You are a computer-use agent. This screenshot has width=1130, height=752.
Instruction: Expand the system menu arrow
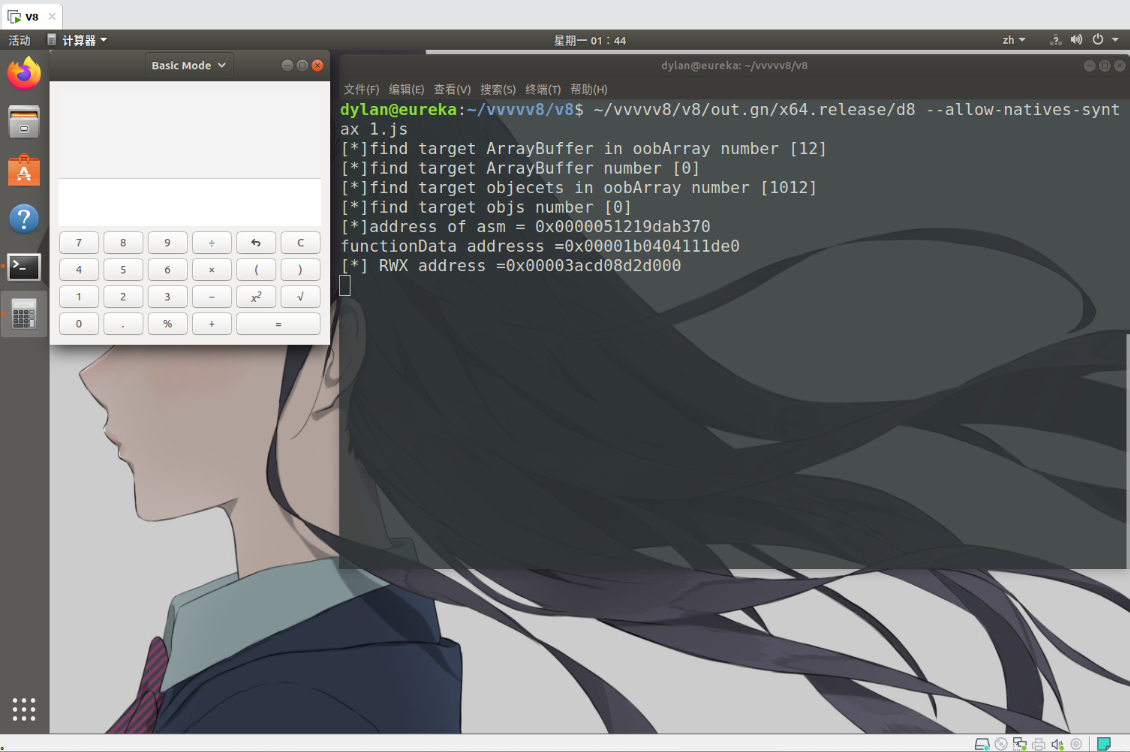(x=1115, y=40)
